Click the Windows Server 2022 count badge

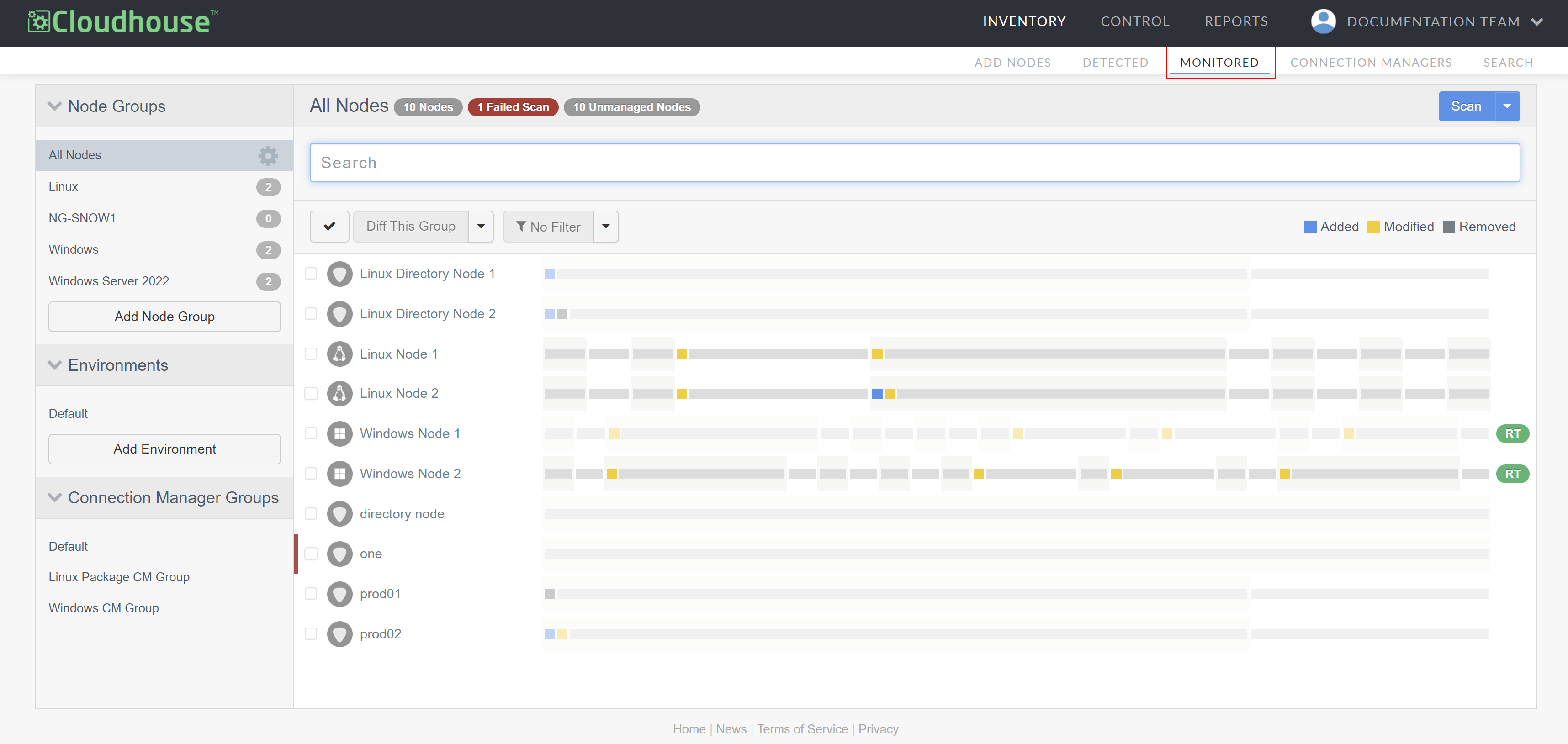(x=269, y=282)
